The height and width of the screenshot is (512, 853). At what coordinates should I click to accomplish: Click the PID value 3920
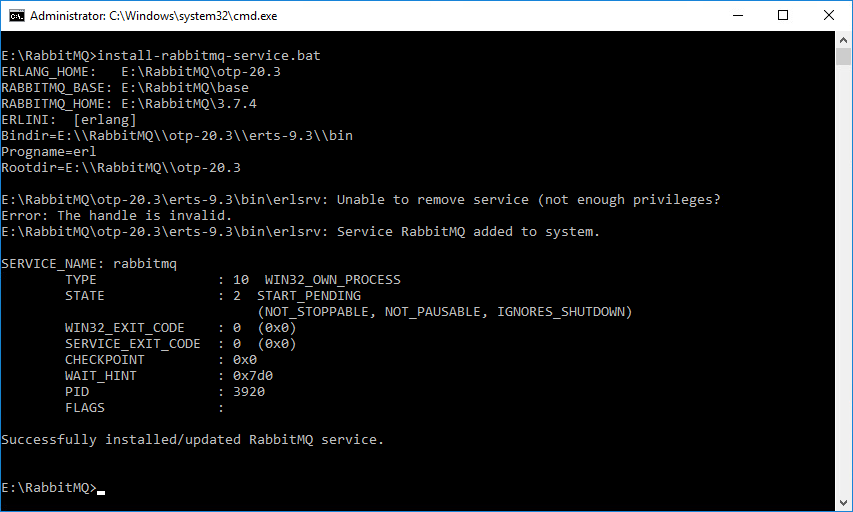[249, 392]
